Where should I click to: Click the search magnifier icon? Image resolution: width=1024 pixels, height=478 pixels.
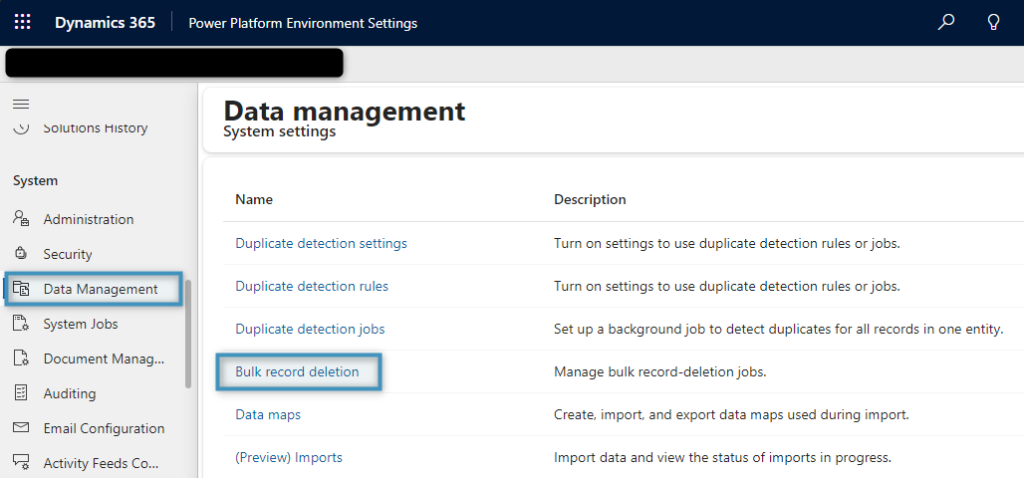pyautogui.click(x=946, y=23)
